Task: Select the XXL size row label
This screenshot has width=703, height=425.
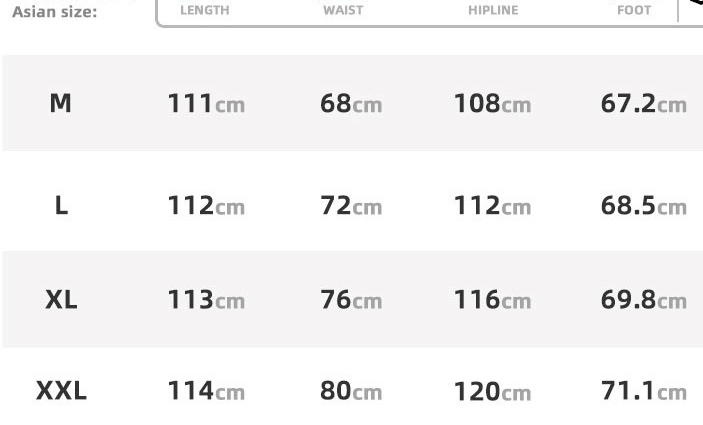Action: [61, 390]
